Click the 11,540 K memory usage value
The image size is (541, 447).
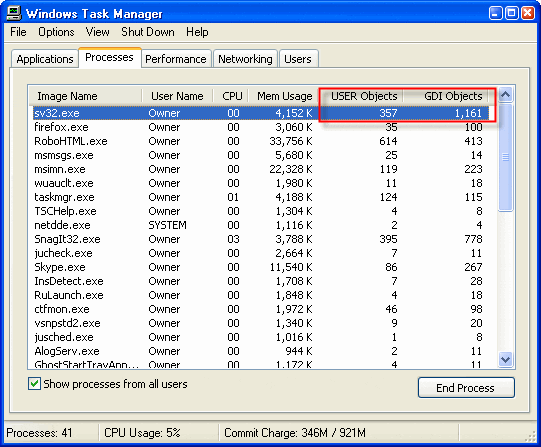(x=291, y=267)
